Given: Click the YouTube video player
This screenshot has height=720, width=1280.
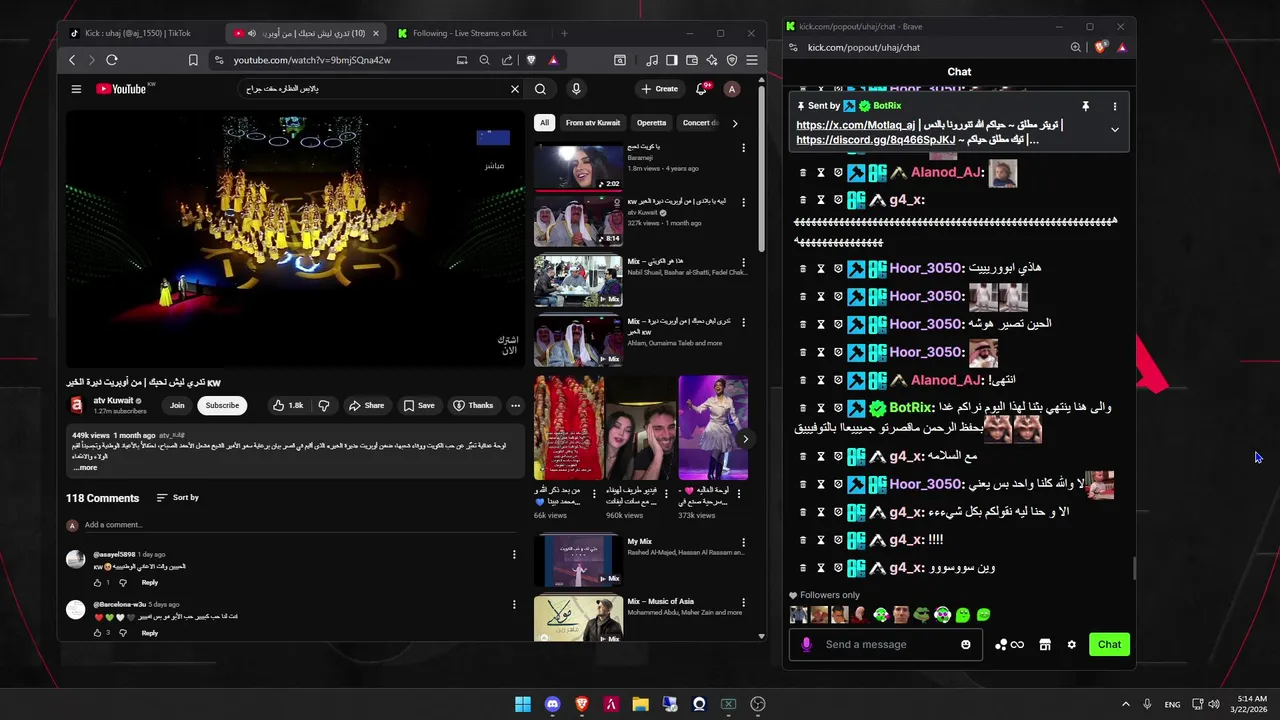Looking at the screenshot, I should 295,238.
